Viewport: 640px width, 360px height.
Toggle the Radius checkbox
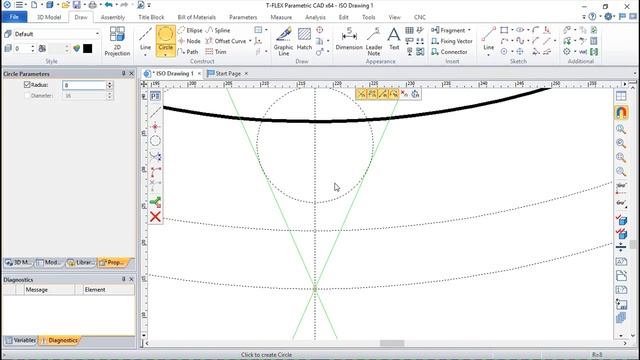[x=27, y=84]
